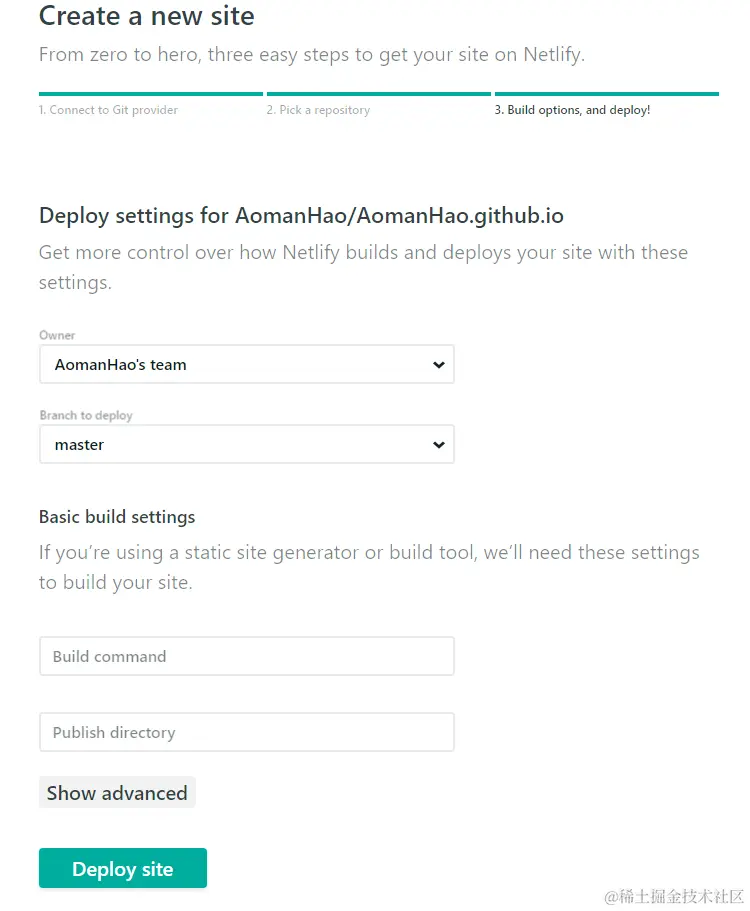Click the chevron arrow beside master
This screenshot has width=750, height=911.
pyautogui.click(x=439, y=445)
